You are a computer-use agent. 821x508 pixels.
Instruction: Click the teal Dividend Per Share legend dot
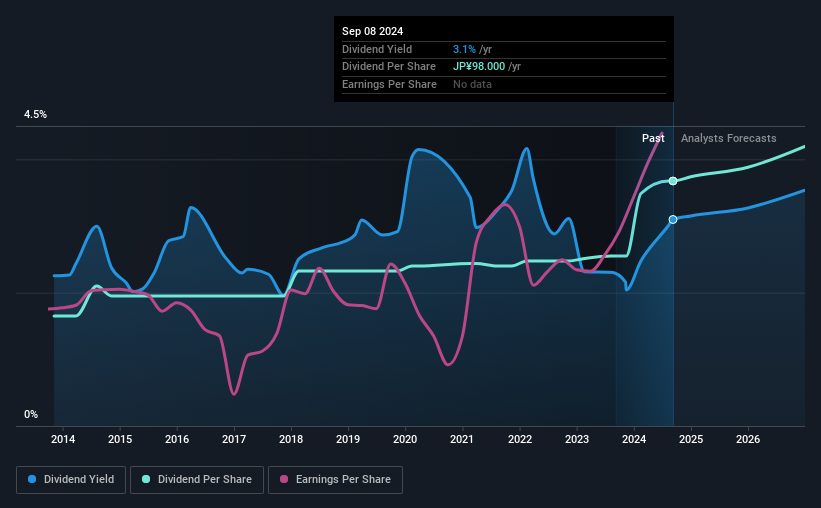coord(146,479)
